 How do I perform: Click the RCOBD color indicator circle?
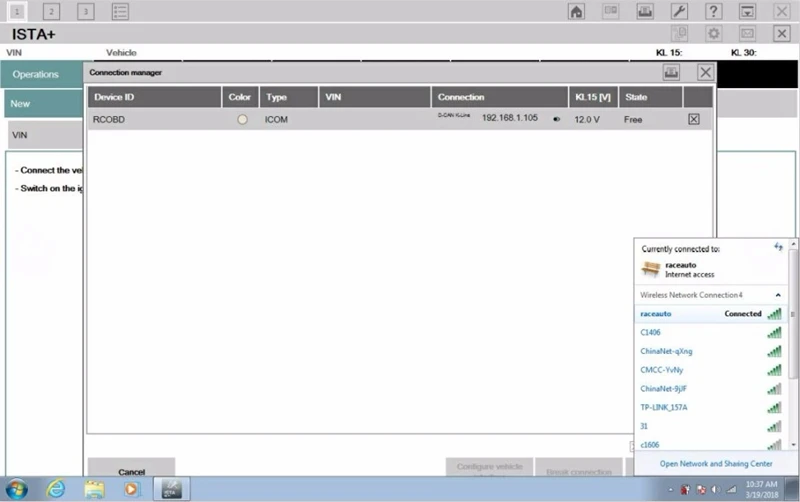point(242,119)
